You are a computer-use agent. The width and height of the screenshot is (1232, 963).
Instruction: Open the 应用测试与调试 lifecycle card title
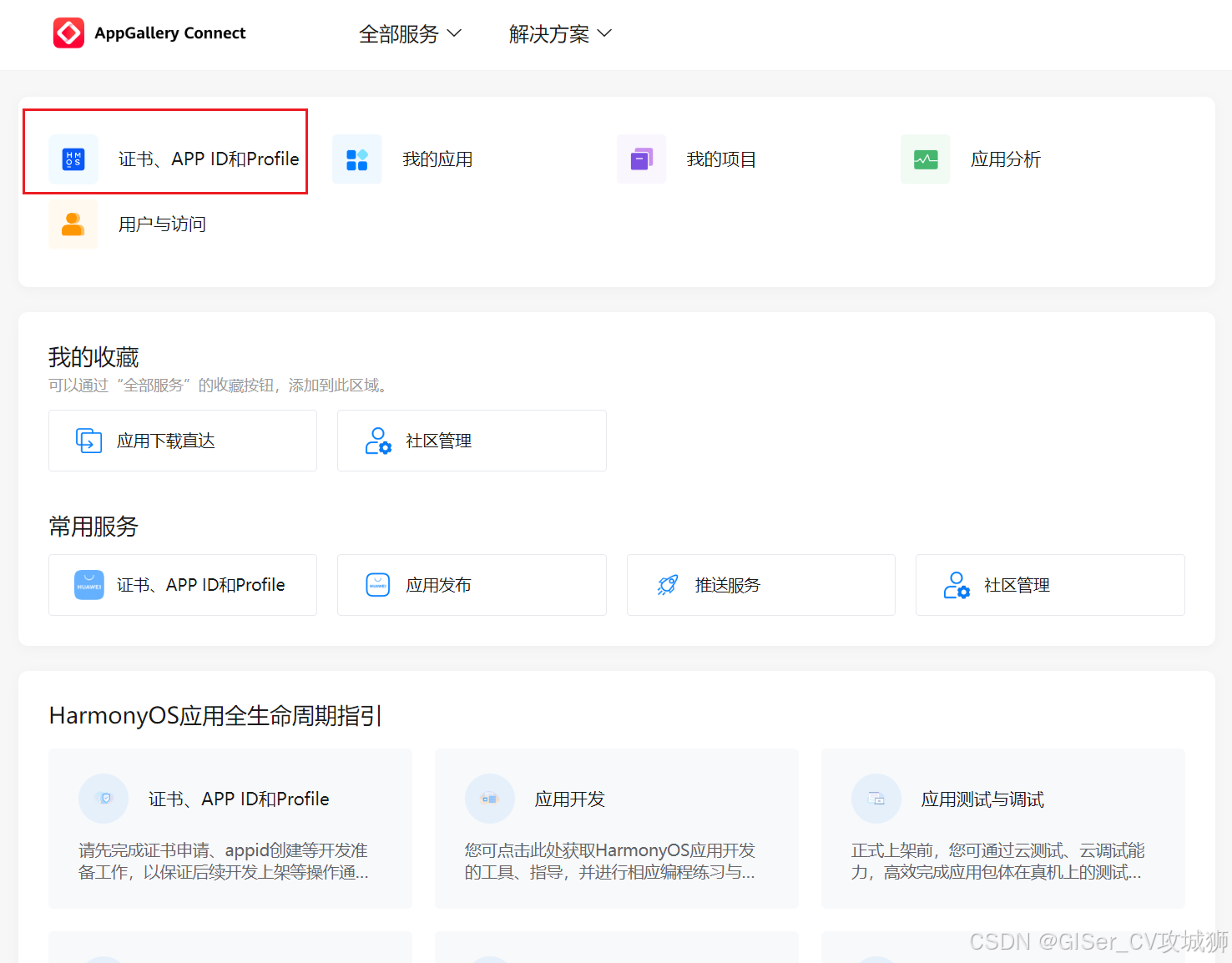coord(982,799)
